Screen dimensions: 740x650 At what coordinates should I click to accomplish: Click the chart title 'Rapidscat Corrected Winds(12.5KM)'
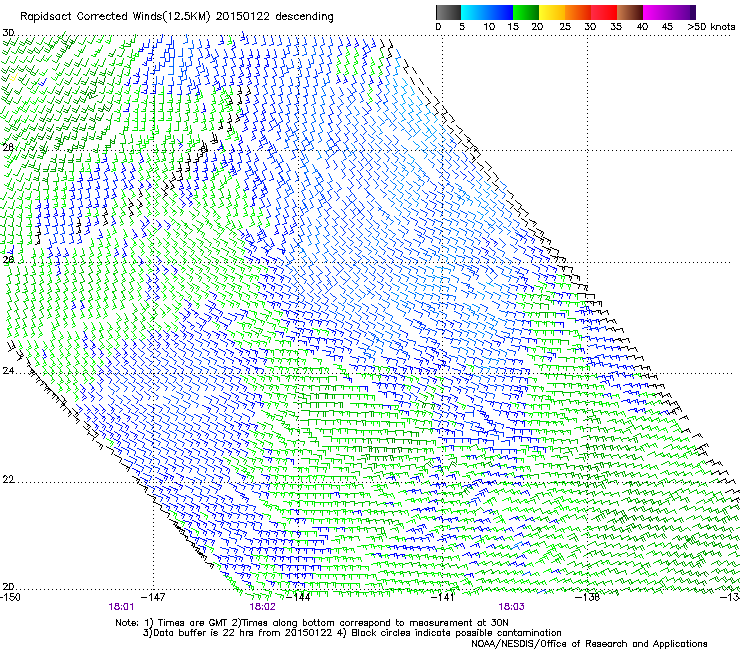[x=115, y=17]
